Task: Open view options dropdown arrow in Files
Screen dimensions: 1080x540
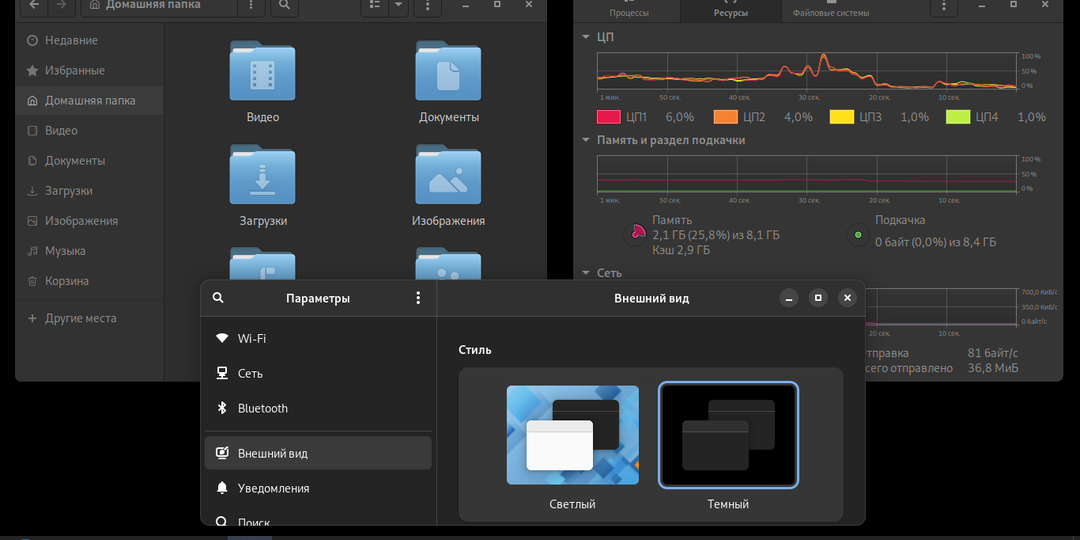Action: (397, 5)
